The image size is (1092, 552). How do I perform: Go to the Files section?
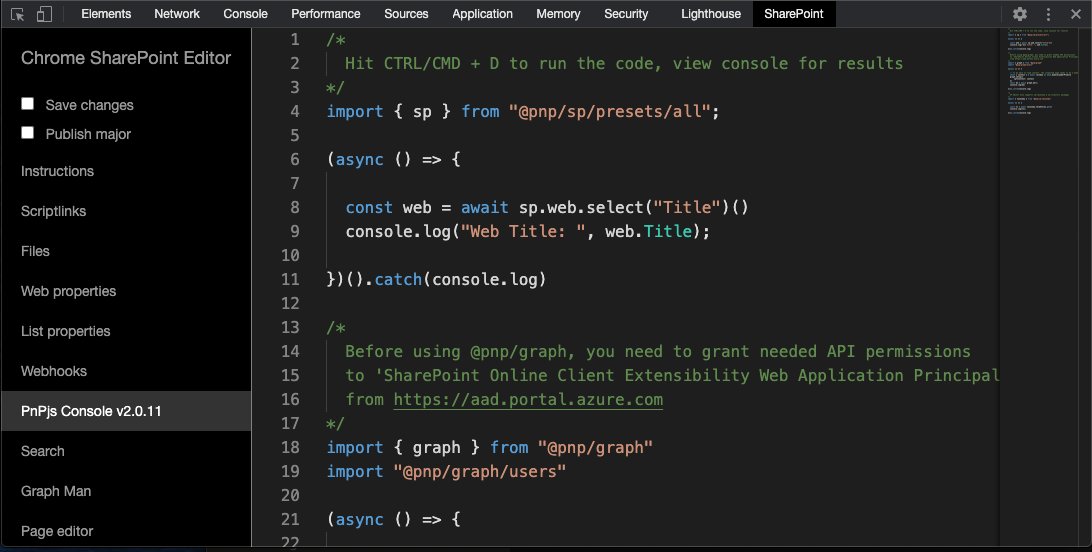pyautogui.click(x=126, y=251)
